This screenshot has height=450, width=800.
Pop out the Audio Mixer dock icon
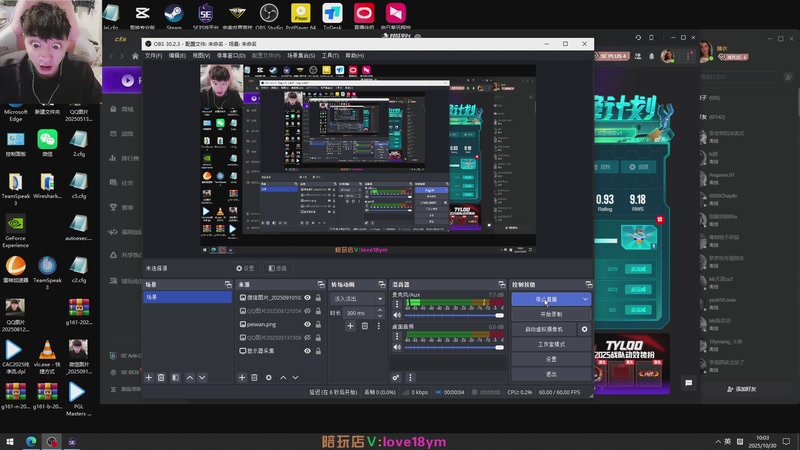(502, 284)
